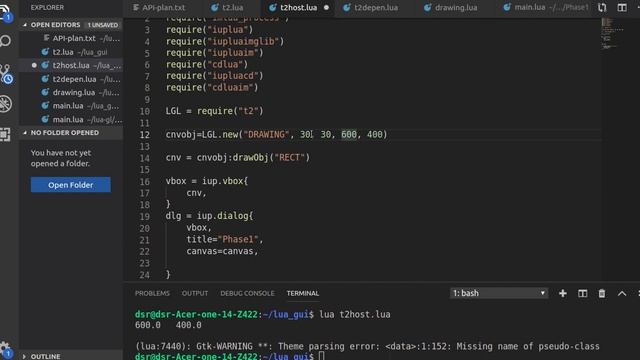The height and width of the screenshot is (360, 640).
Task: Kill the terminal with trash icon
Action: pyautogui.click(x=602, y=293)
